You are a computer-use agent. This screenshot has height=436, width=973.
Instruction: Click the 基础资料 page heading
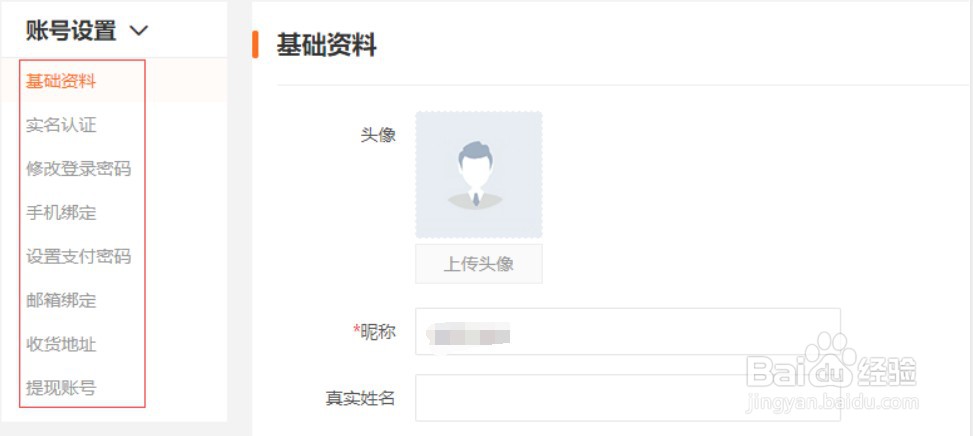(327, 45)
